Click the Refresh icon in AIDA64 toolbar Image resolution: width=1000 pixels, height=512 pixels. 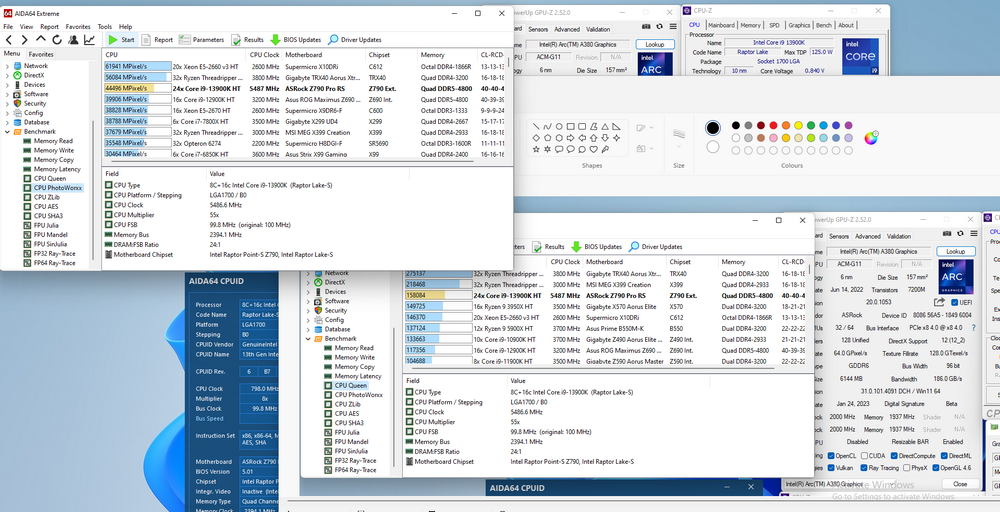click(x=56, y=40)
